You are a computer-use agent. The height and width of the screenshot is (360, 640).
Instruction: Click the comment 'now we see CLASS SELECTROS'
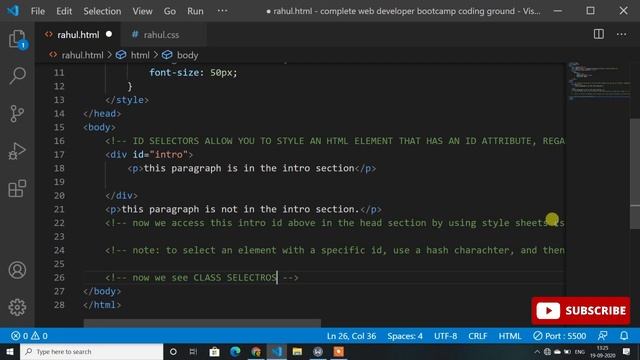[204, 278]
